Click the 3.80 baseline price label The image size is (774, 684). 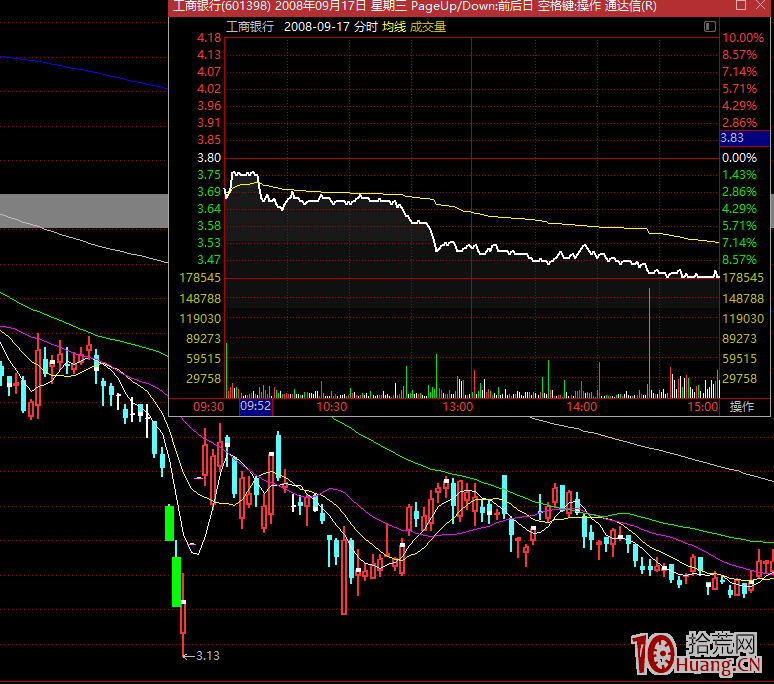pyautogui.click(x=209, y=158)
